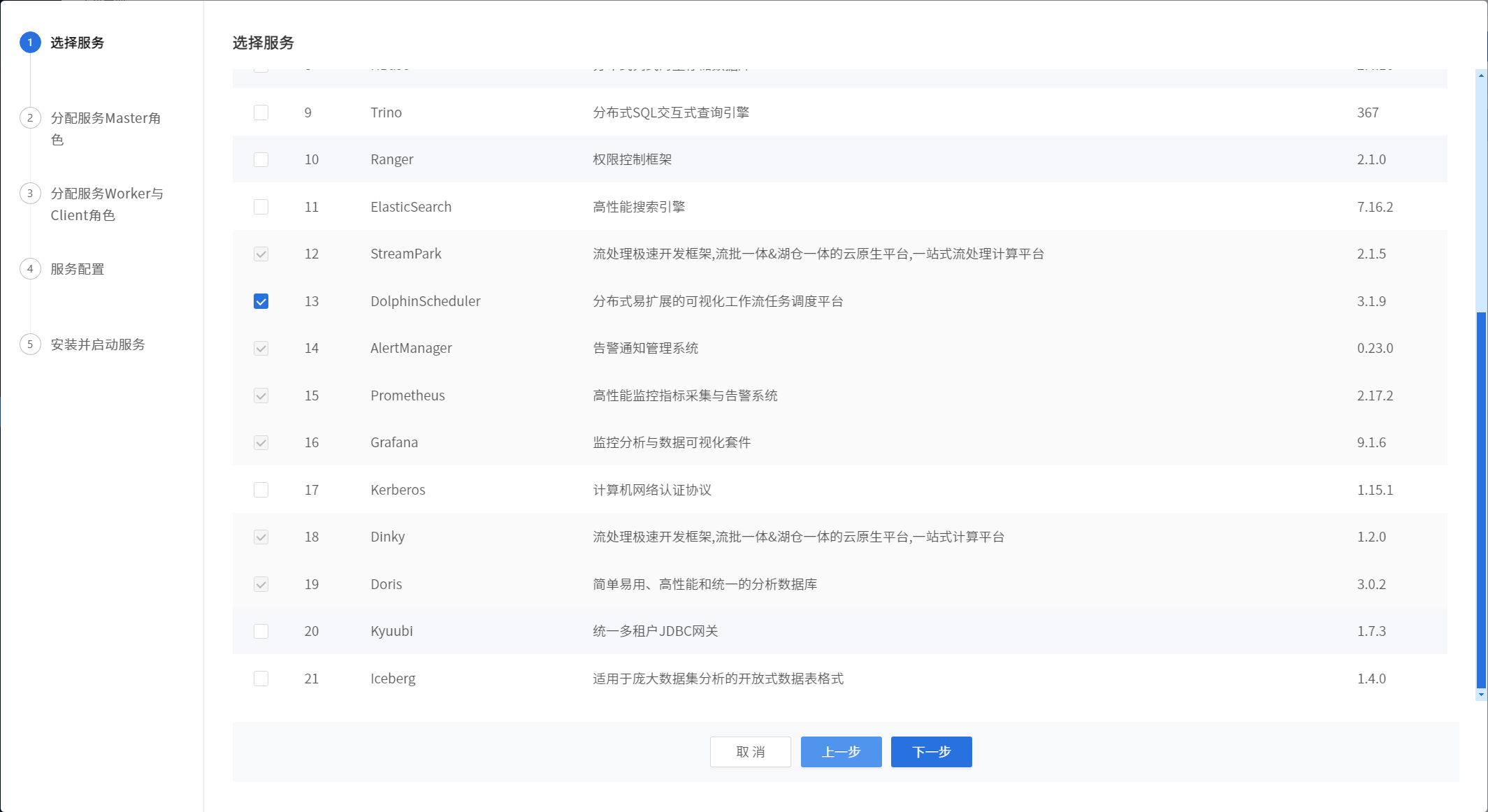The width and height of the screenshot is (1488, 812).
Task: Select the Ranger service checkbox
Action: coord(261,159)
